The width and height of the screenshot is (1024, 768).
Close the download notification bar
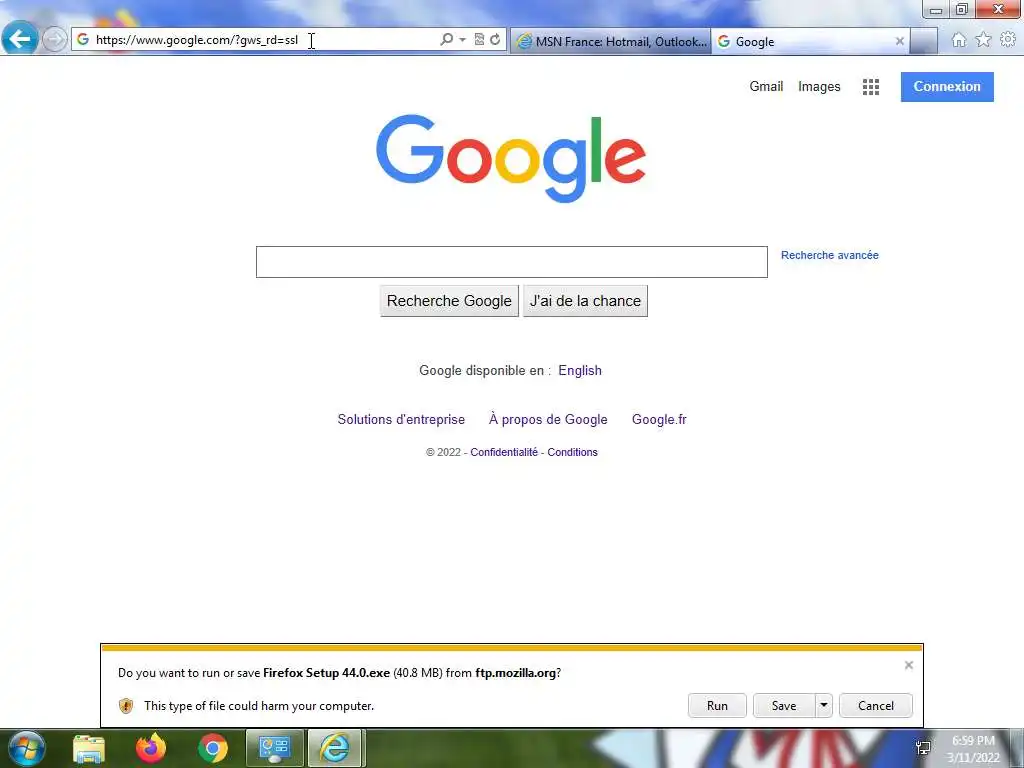[x=908, y=665]
